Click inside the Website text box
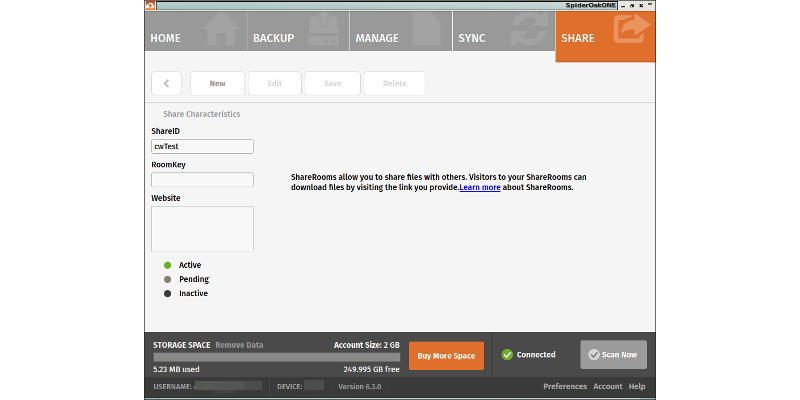 (x=203, y=229)
